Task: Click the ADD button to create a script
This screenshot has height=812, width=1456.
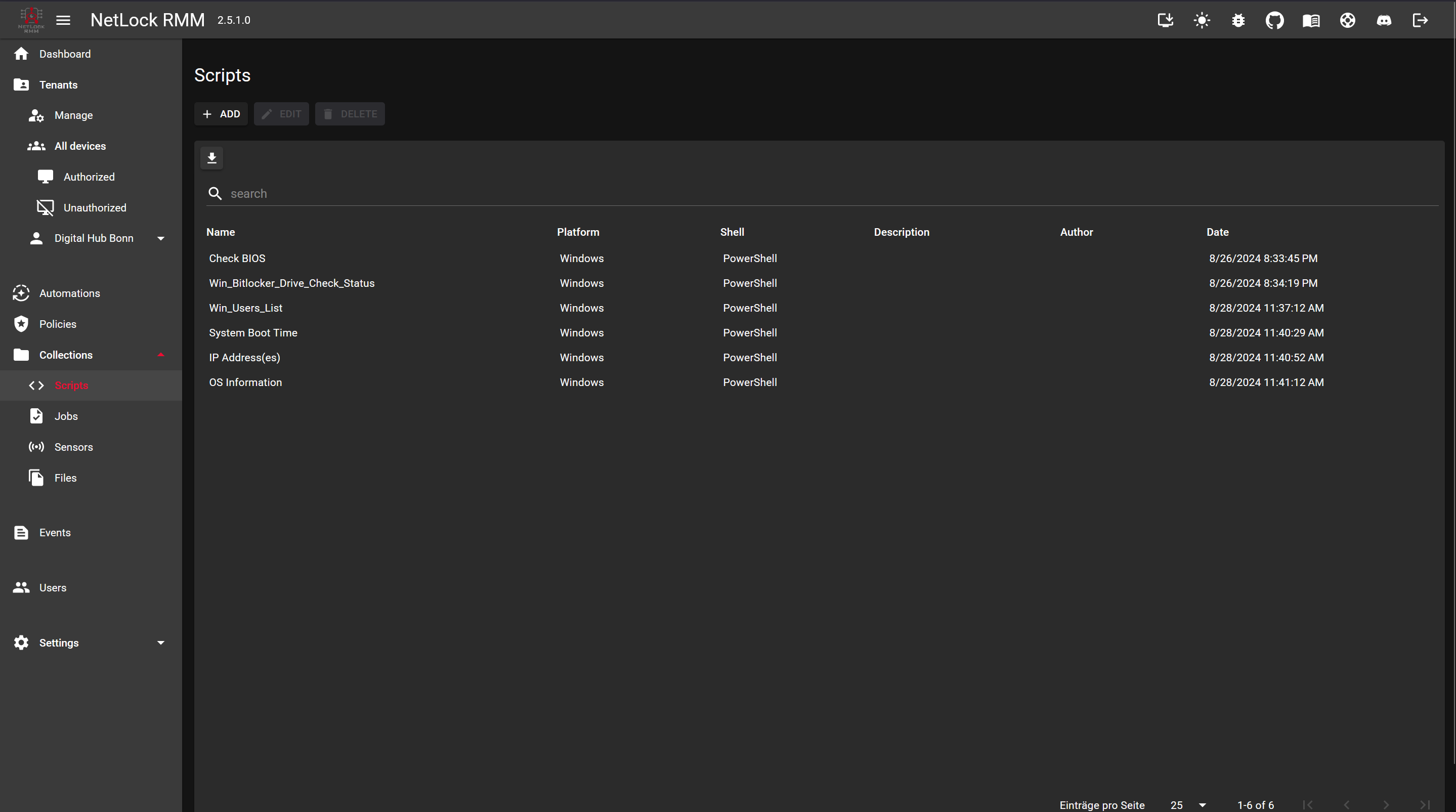Action: pos(221,113)
